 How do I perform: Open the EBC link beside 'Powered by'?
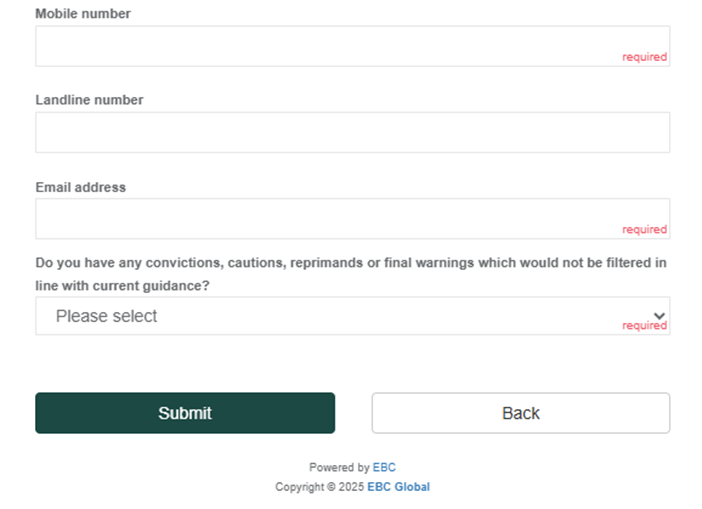click(x=384, y=467)
